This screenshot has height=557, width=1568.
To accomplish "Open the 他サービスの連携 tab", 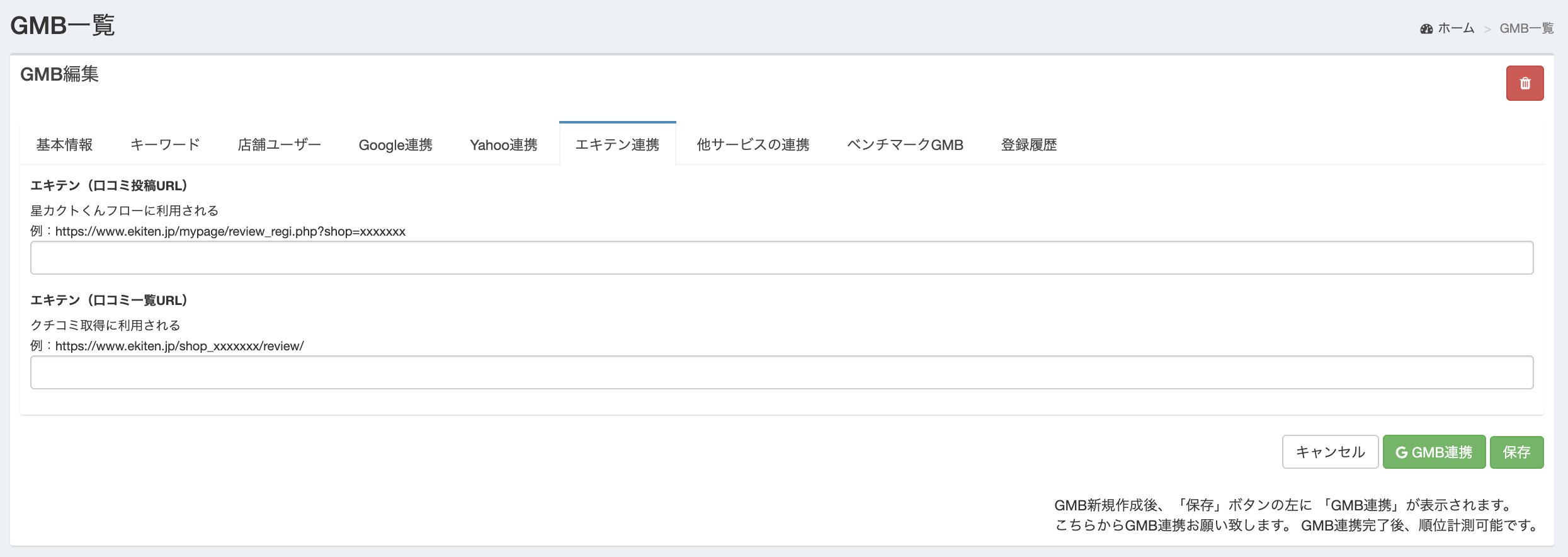I will point(753,145).
